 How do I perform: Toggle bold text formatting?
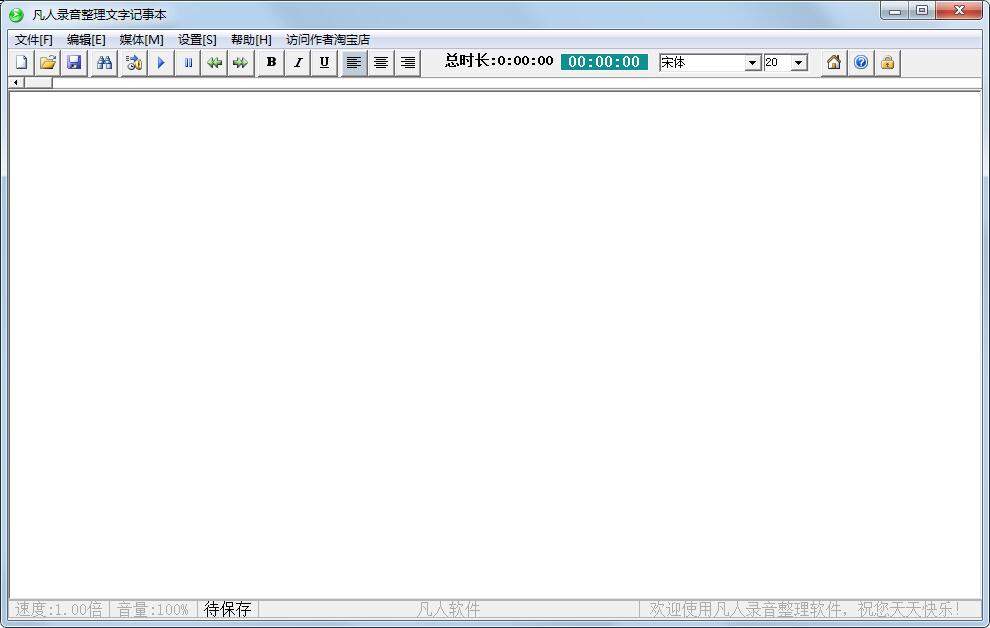pyautogui.click(x=271, y=63)
